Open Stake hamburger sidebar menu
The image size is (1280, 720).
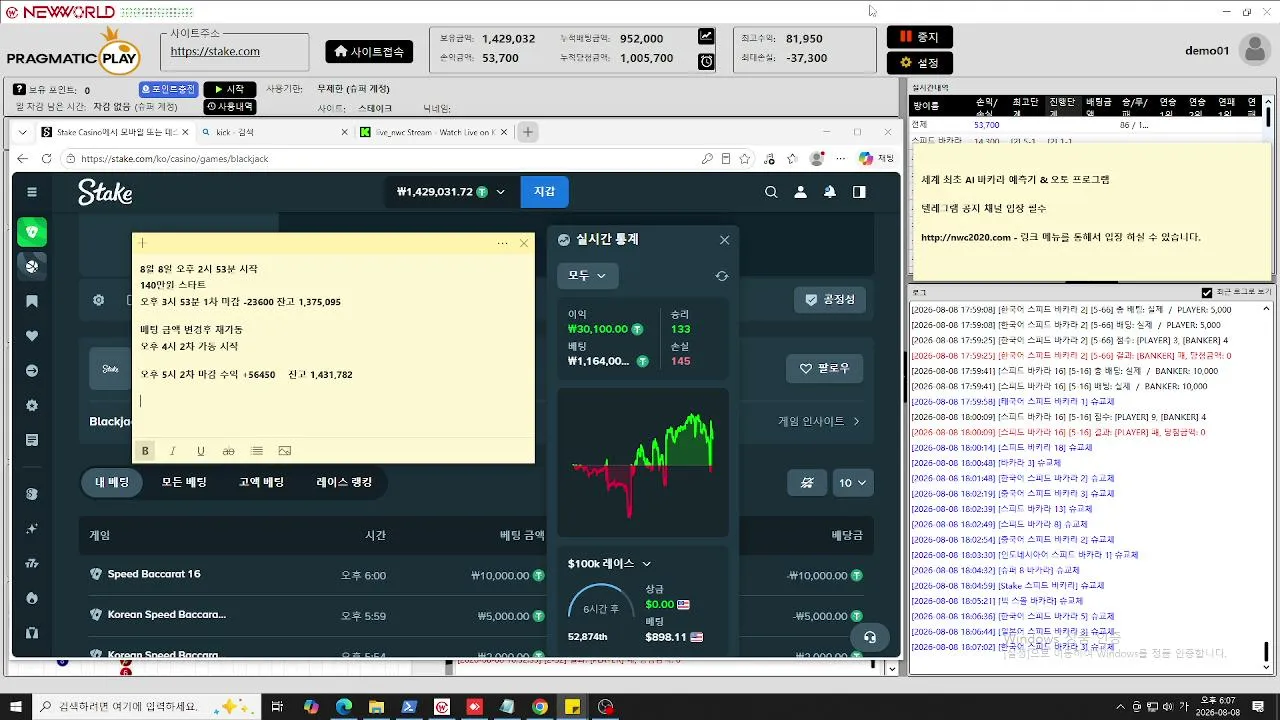pos(32,192)
